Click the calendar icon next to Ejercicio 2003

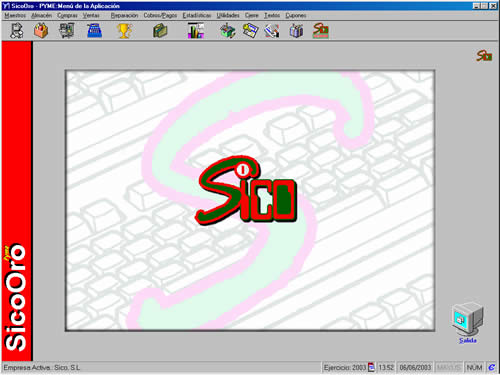click(x=371, y=367)
